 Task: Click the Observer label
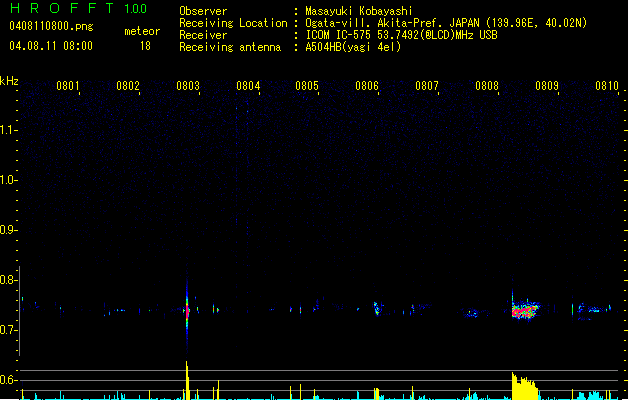203,11
